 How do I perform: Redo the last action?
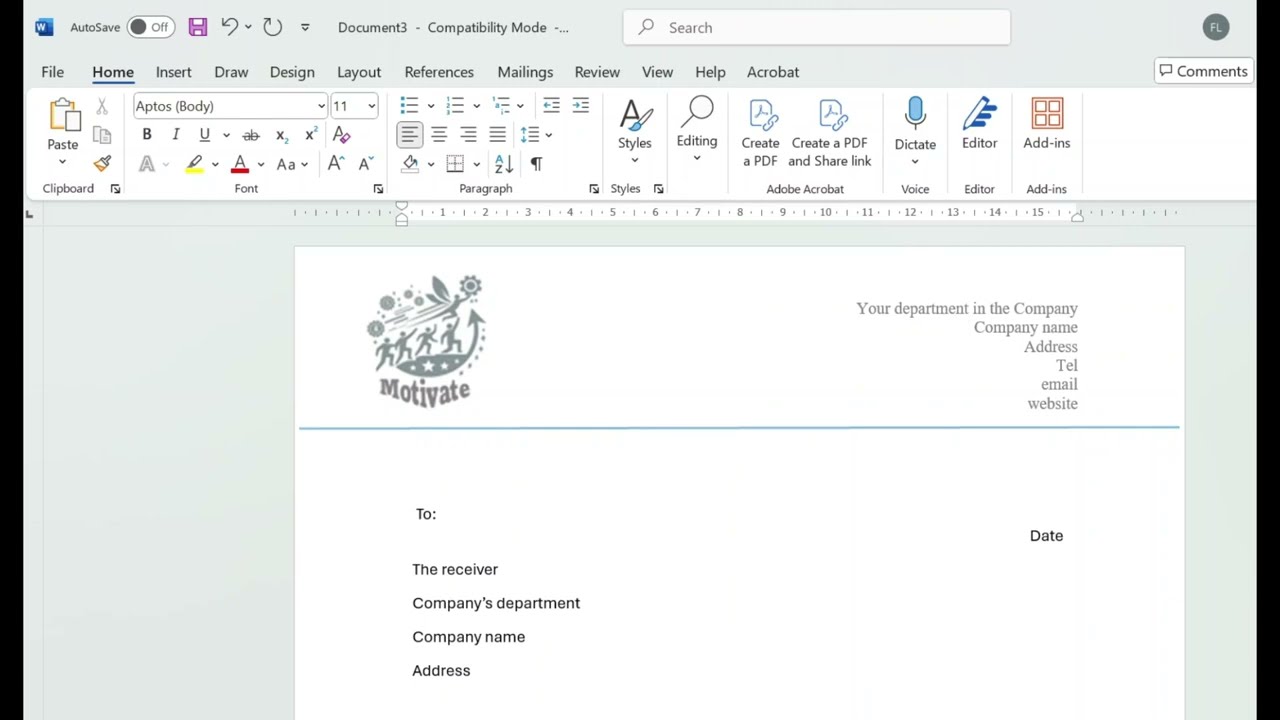click(x=272, y=27)
